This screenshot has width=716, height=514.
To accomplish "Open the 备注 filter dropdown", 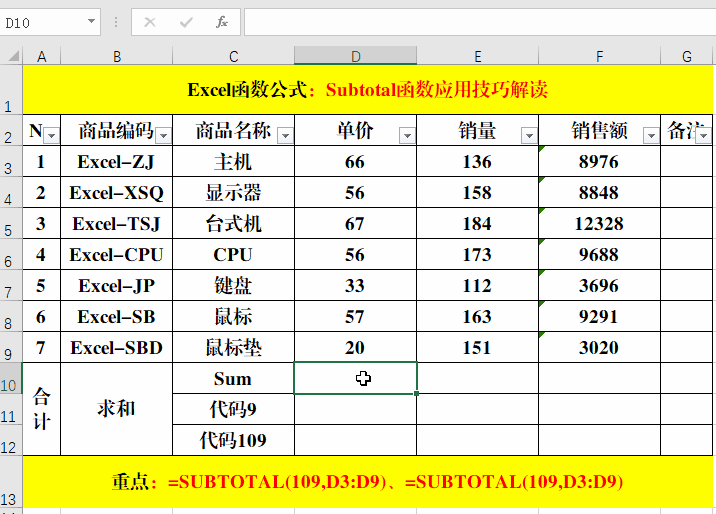I will (x=704, y=136).
